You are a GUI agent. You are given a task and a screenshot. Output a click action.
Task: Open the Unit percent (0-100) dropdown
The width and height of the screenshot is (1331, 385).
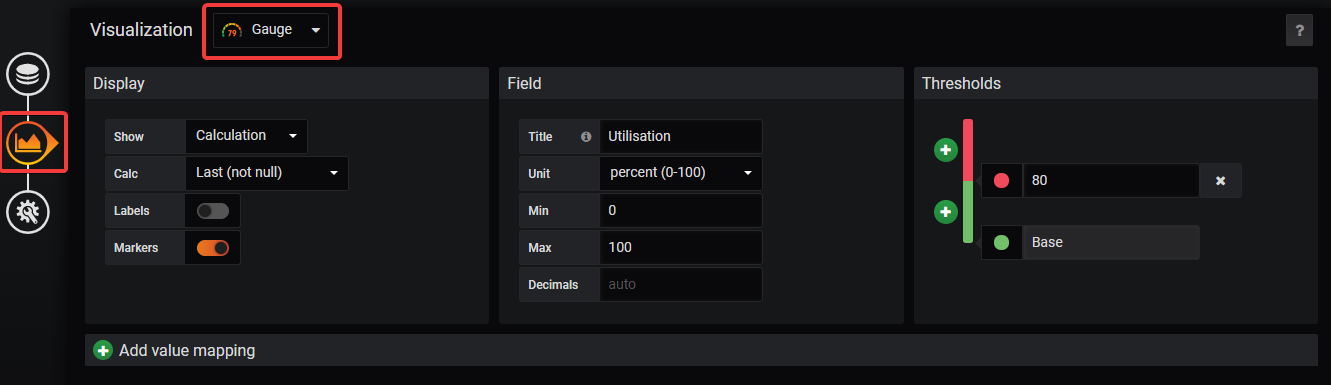680,173
